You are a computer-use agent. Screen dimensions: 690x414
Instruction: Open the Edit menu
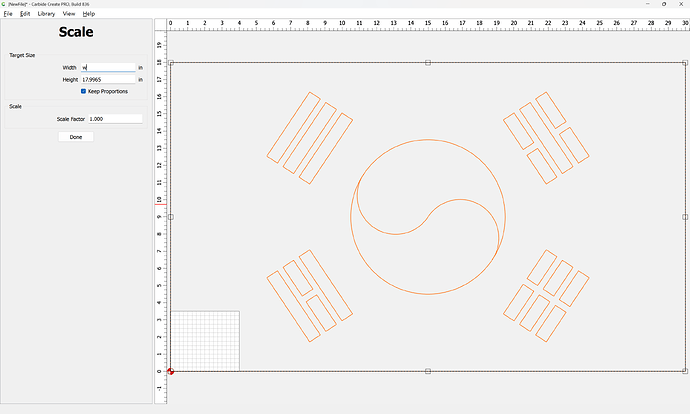coord(25,14)
